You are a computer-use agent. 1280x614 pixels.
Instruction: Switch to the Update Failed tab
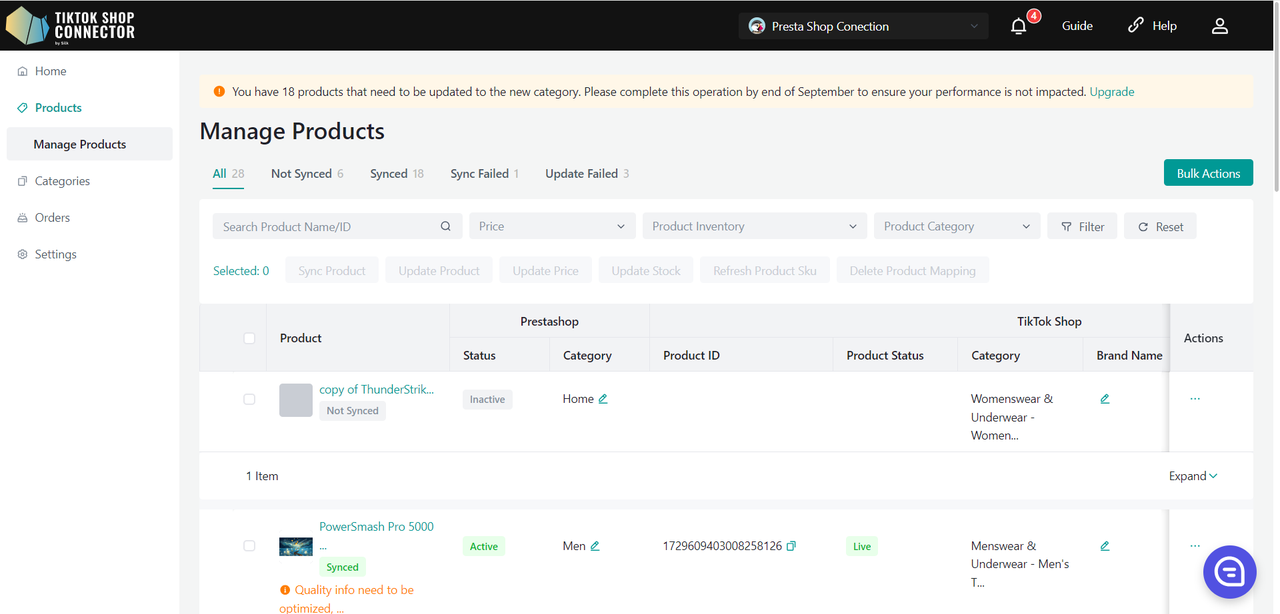click(x=587, y=173)
